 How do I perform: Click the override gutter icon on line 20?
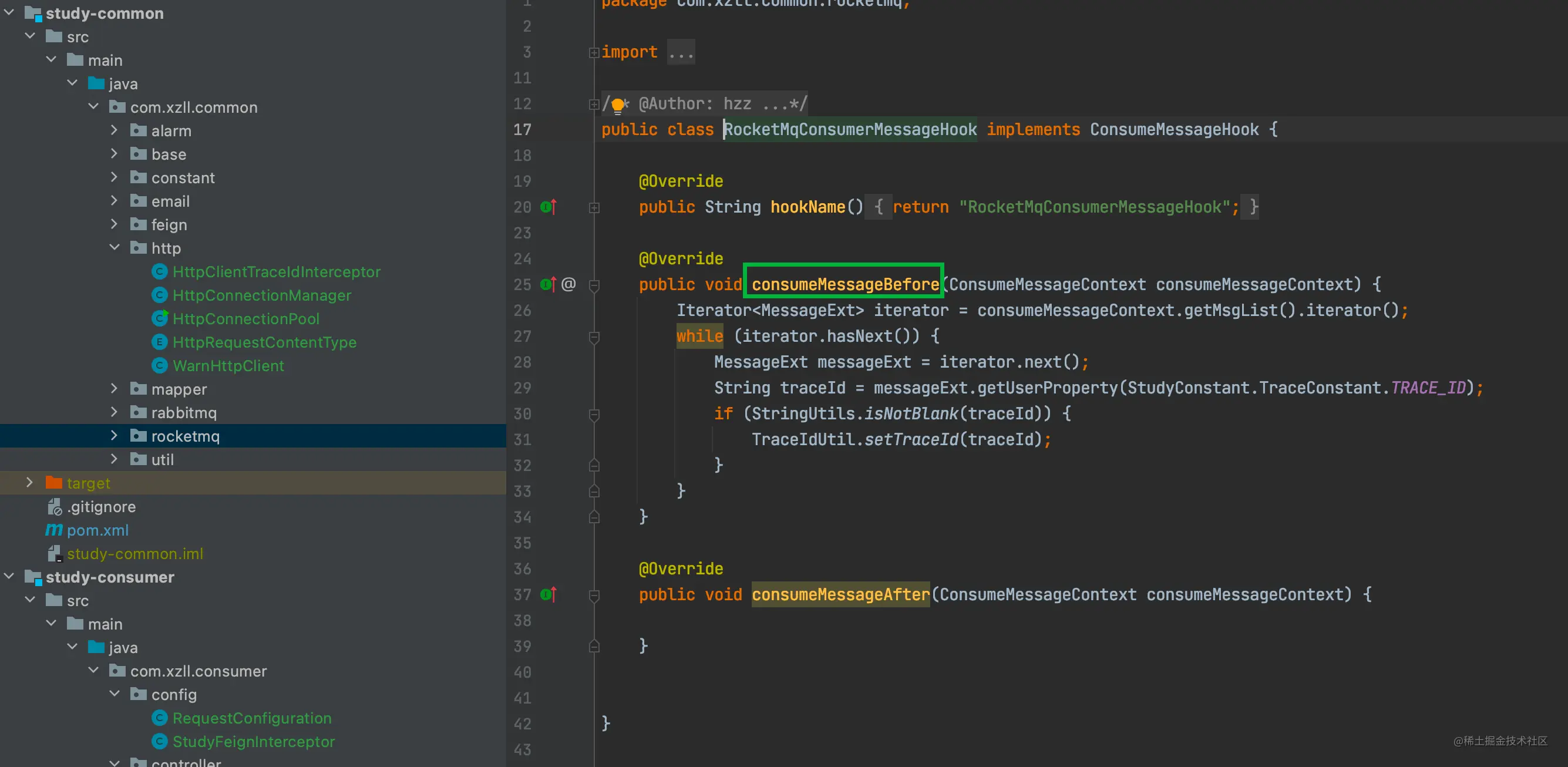[x=548, y=207]
